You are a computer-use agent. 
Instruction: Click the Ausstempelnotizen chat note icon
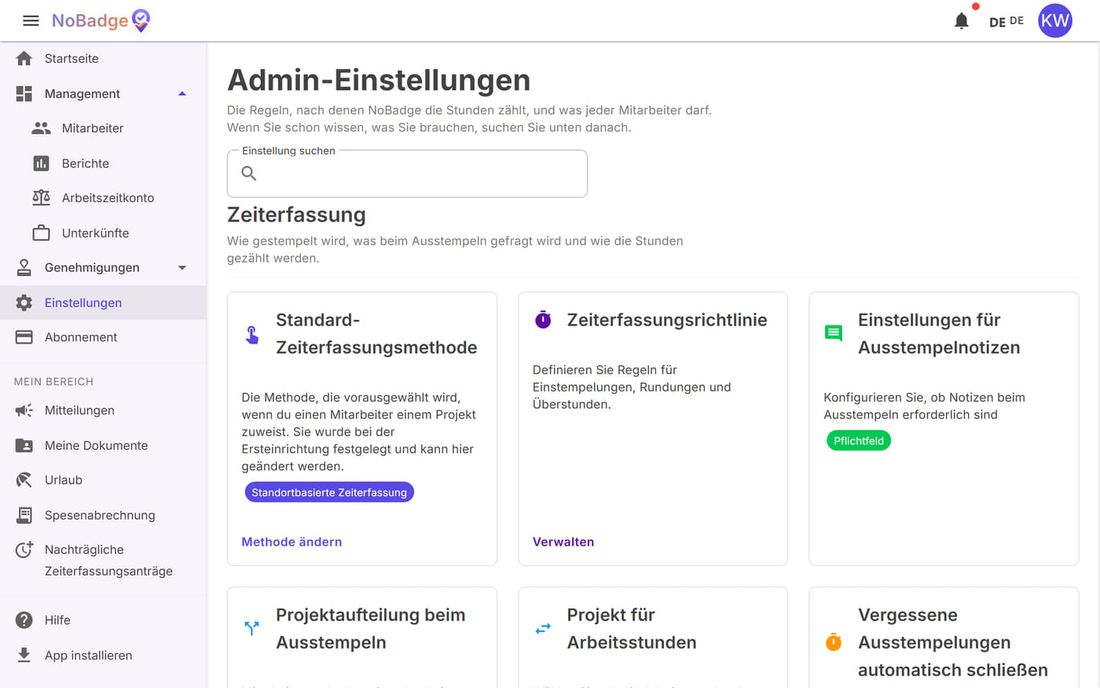(x=833, y=334)
